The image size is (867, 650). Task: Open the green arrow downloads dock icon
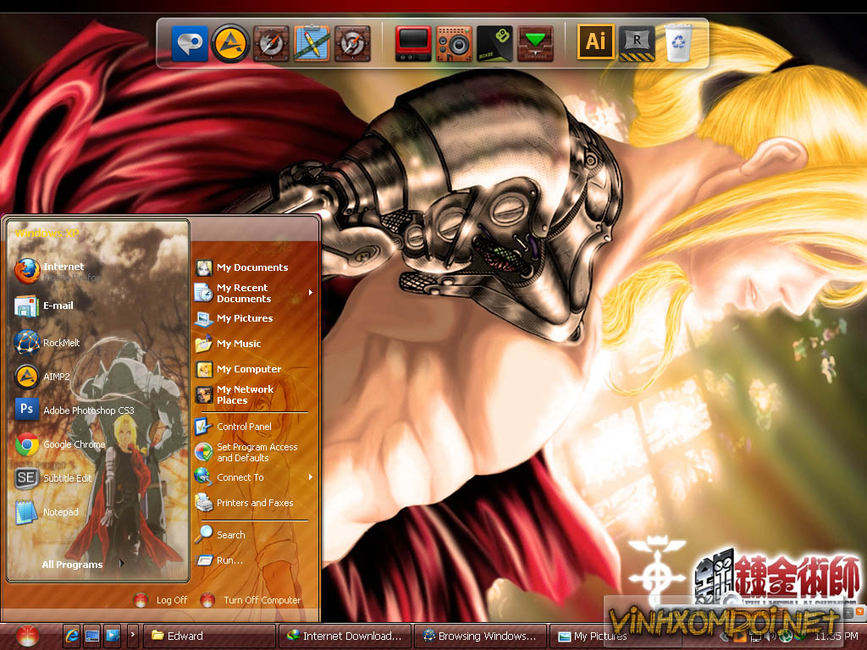(535, 43)
